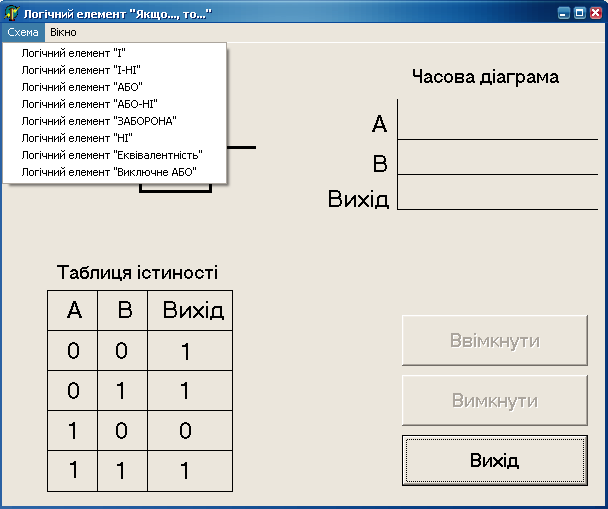Viewport: 608px width, 509px height.
Task: Click the A column header in truth table
Action: 74,310
